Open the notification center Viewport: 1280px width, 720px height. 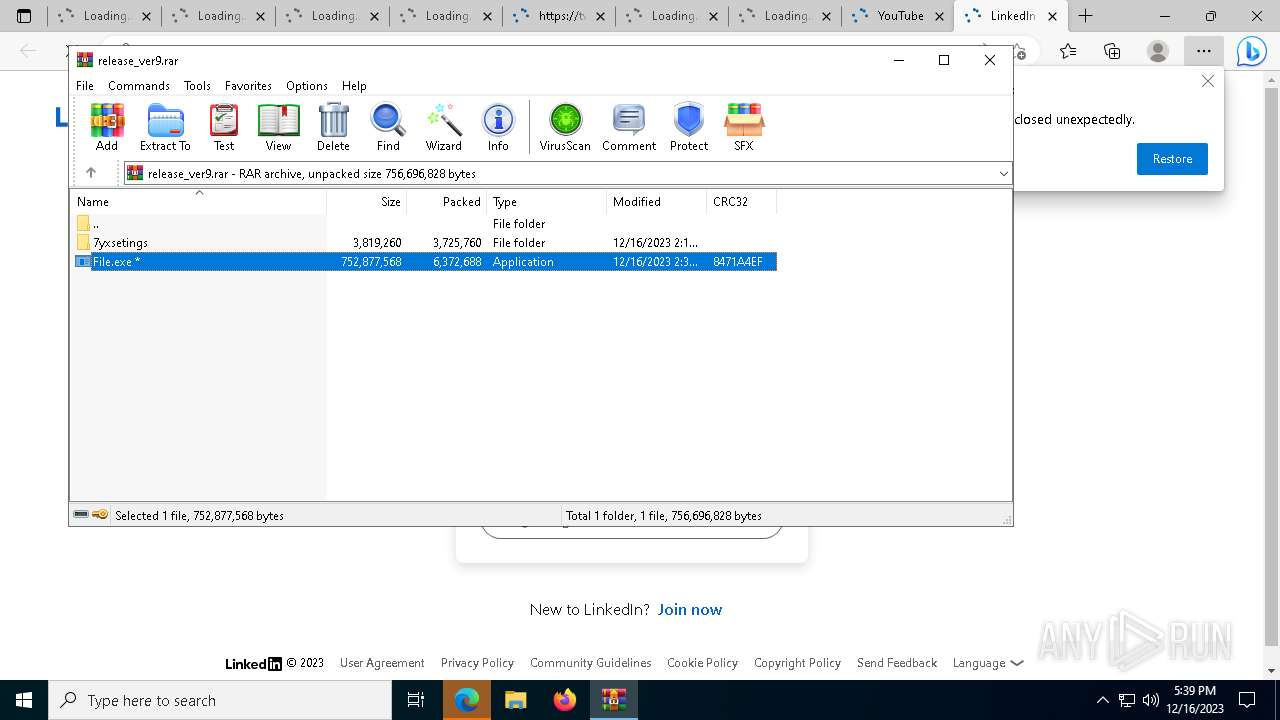click(1247, 700)
